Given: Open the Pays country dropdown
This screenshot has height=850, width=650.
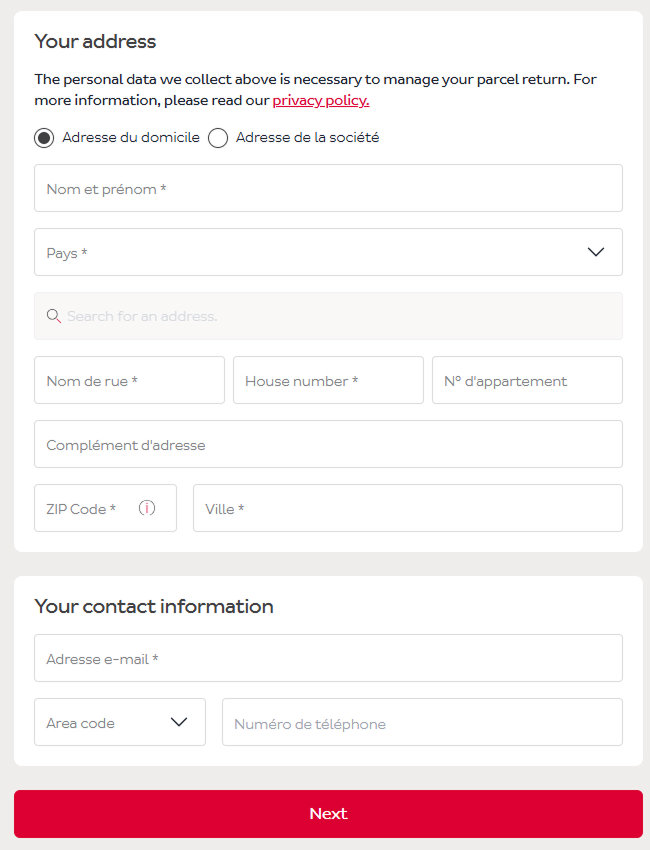Looking at the screenshot, I should click(310, 252).
